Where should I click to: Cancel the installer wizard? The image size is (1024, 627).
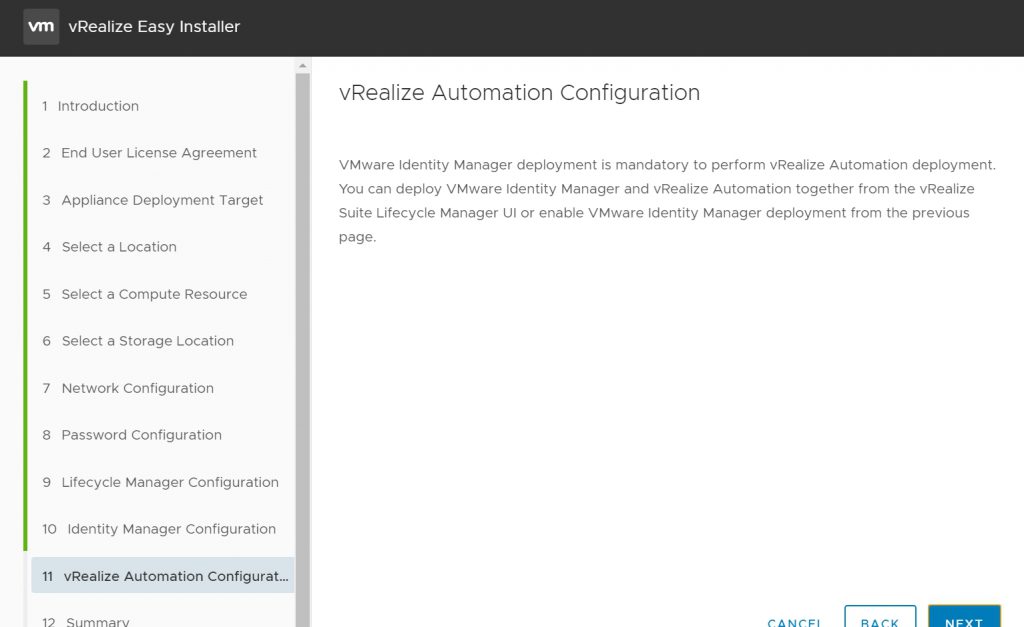[794, 622]
